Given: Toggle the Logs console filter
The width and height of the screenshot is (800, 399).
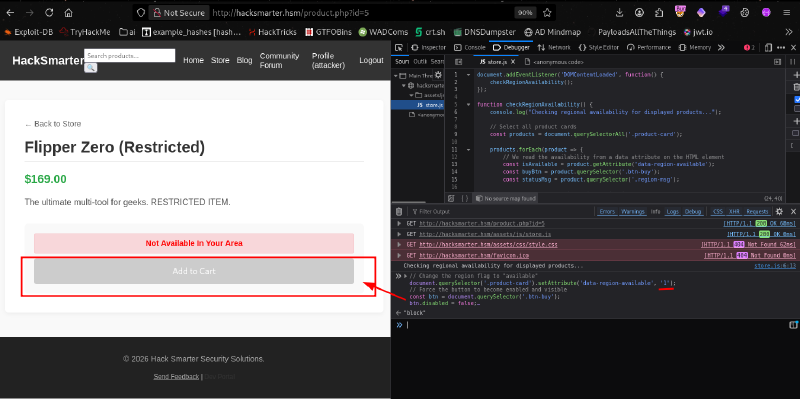Looking at the screenshot, I should tap(672, 211).
